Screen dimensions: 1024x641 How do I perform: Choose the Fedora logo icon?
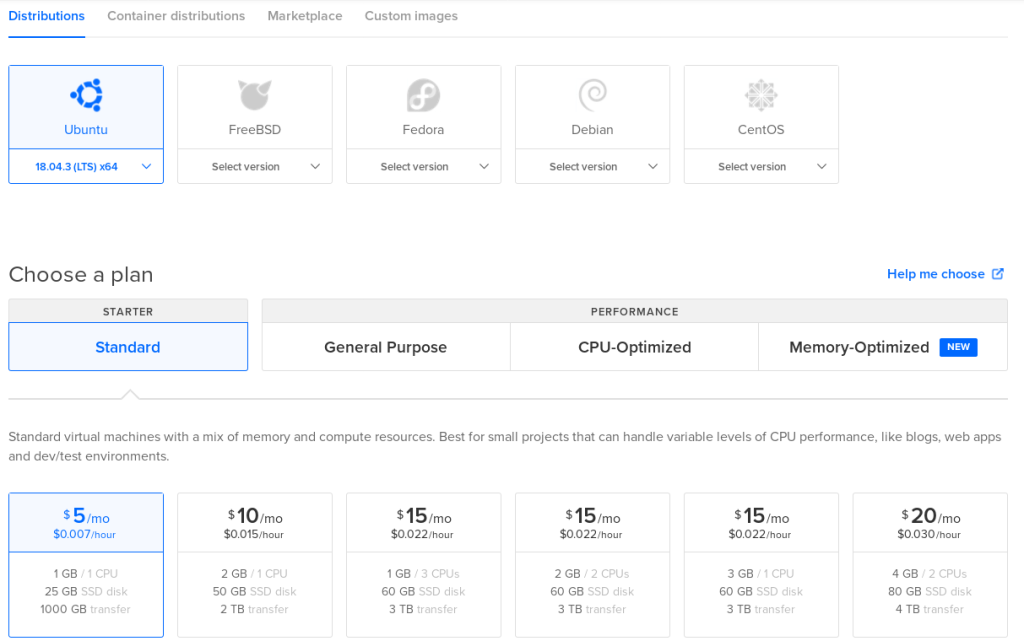point(424,96)
